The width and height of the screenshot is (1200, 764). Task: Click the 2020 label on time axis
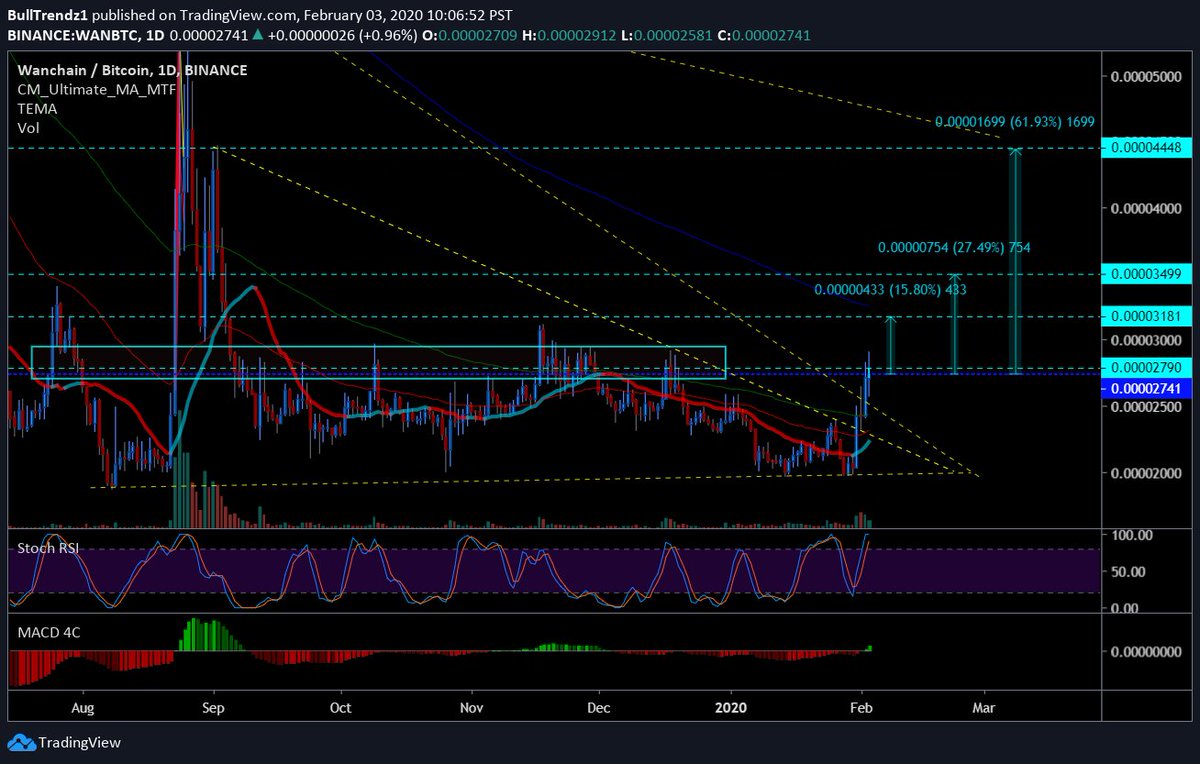(x=731, y=708)
